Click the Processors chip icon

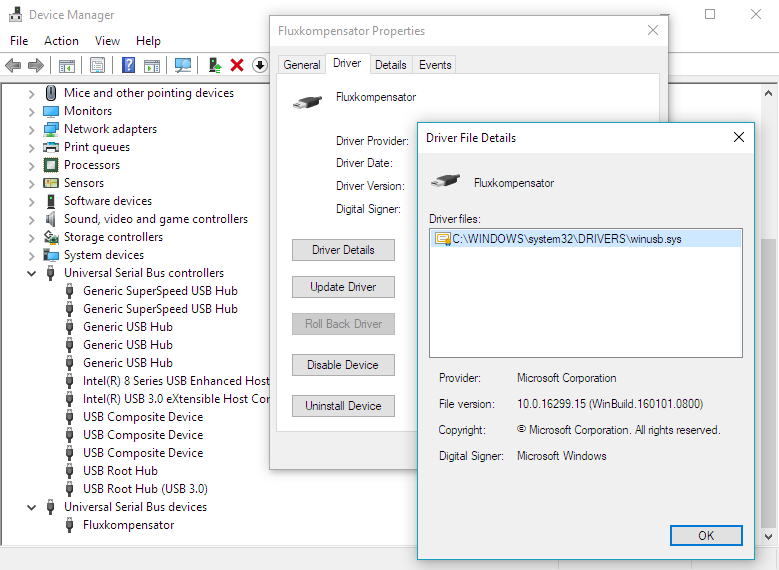point(51,165)
